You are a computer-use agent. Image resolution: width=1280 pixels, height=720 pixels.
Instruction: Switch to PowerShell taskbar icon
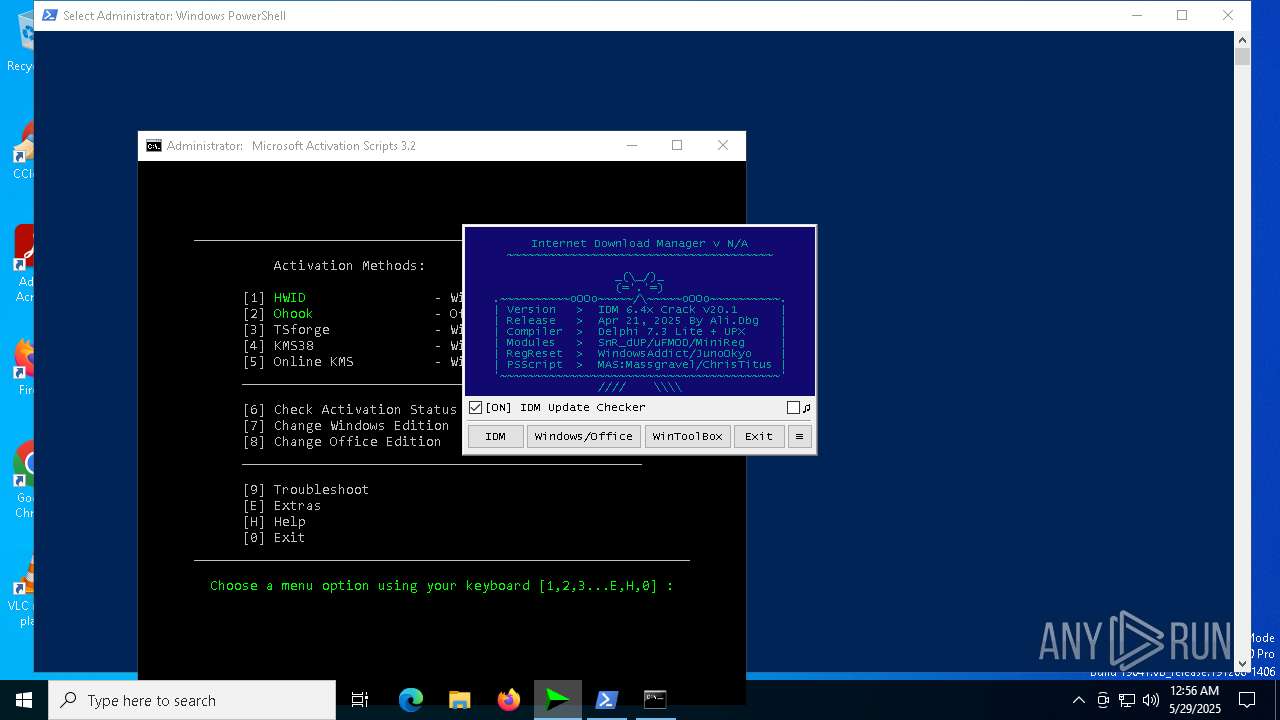(607, 700)
